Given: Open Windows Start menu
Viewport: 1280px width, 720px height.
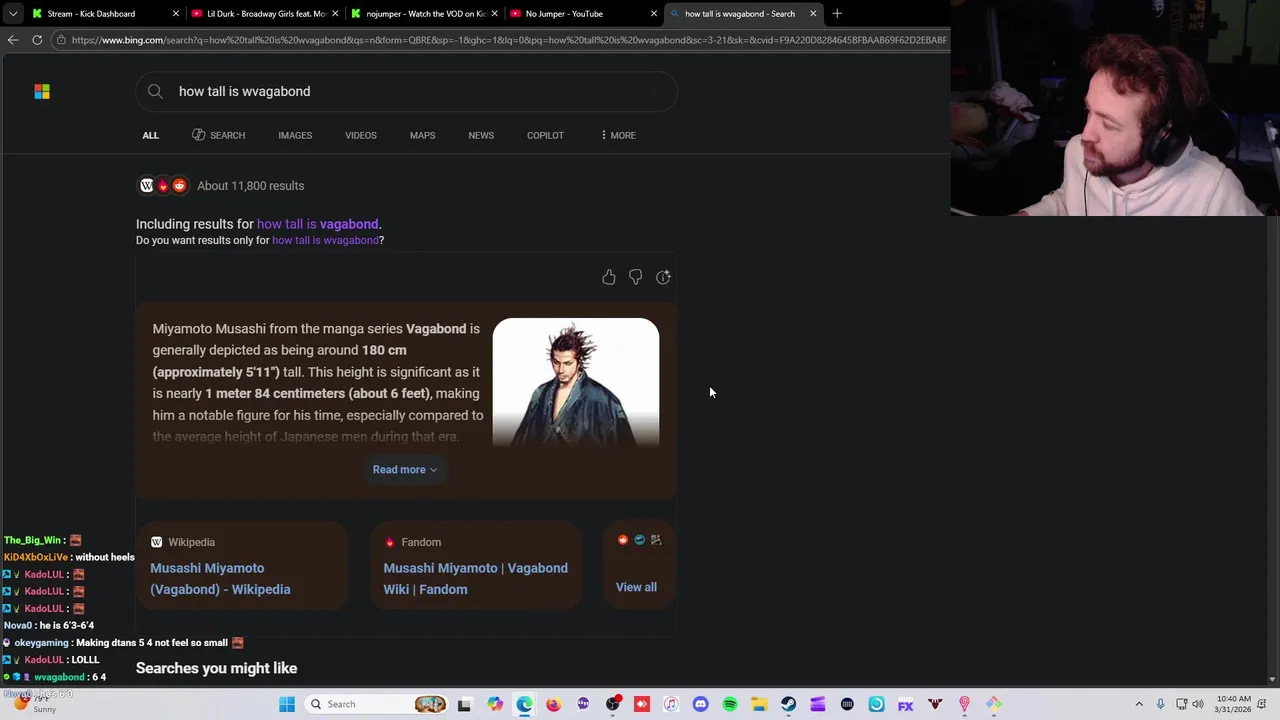Looking at the screenshot, I should 287,704.
